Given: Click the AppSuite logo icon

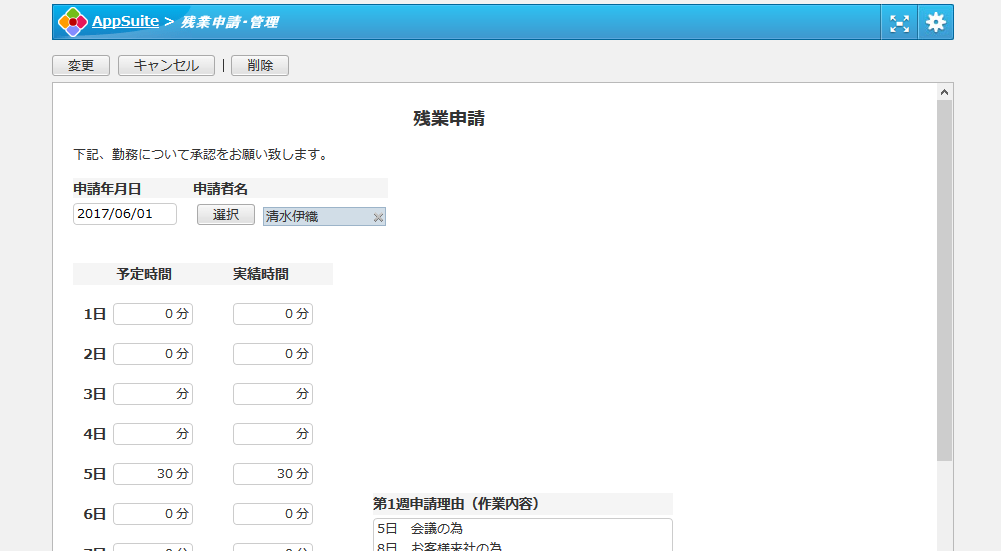Looking at the screenshot, I should point(72,22).
